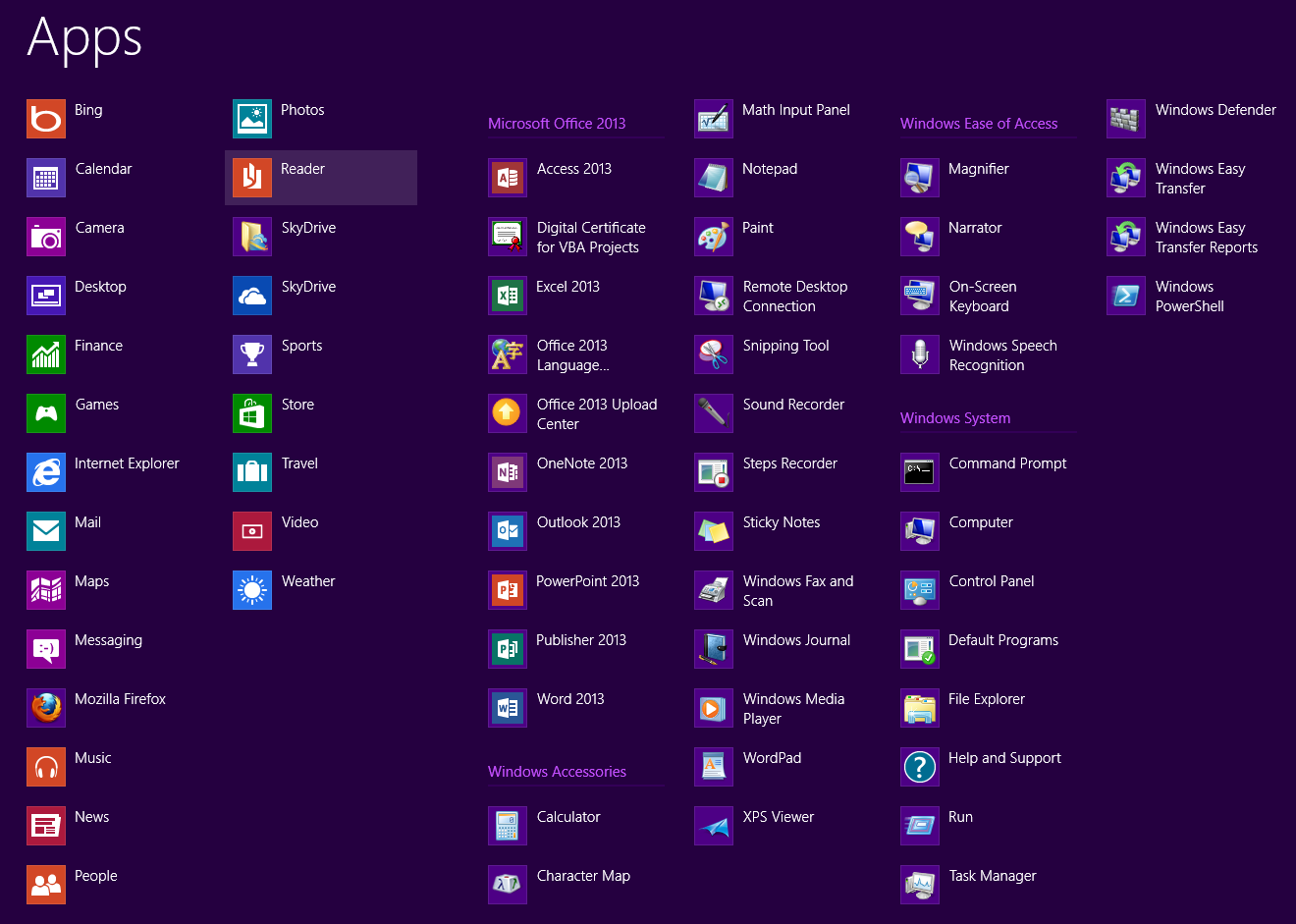Launch OneNote 2013 icon
The width and height of the screenshot is (1296, 924).
click(508, 472)
